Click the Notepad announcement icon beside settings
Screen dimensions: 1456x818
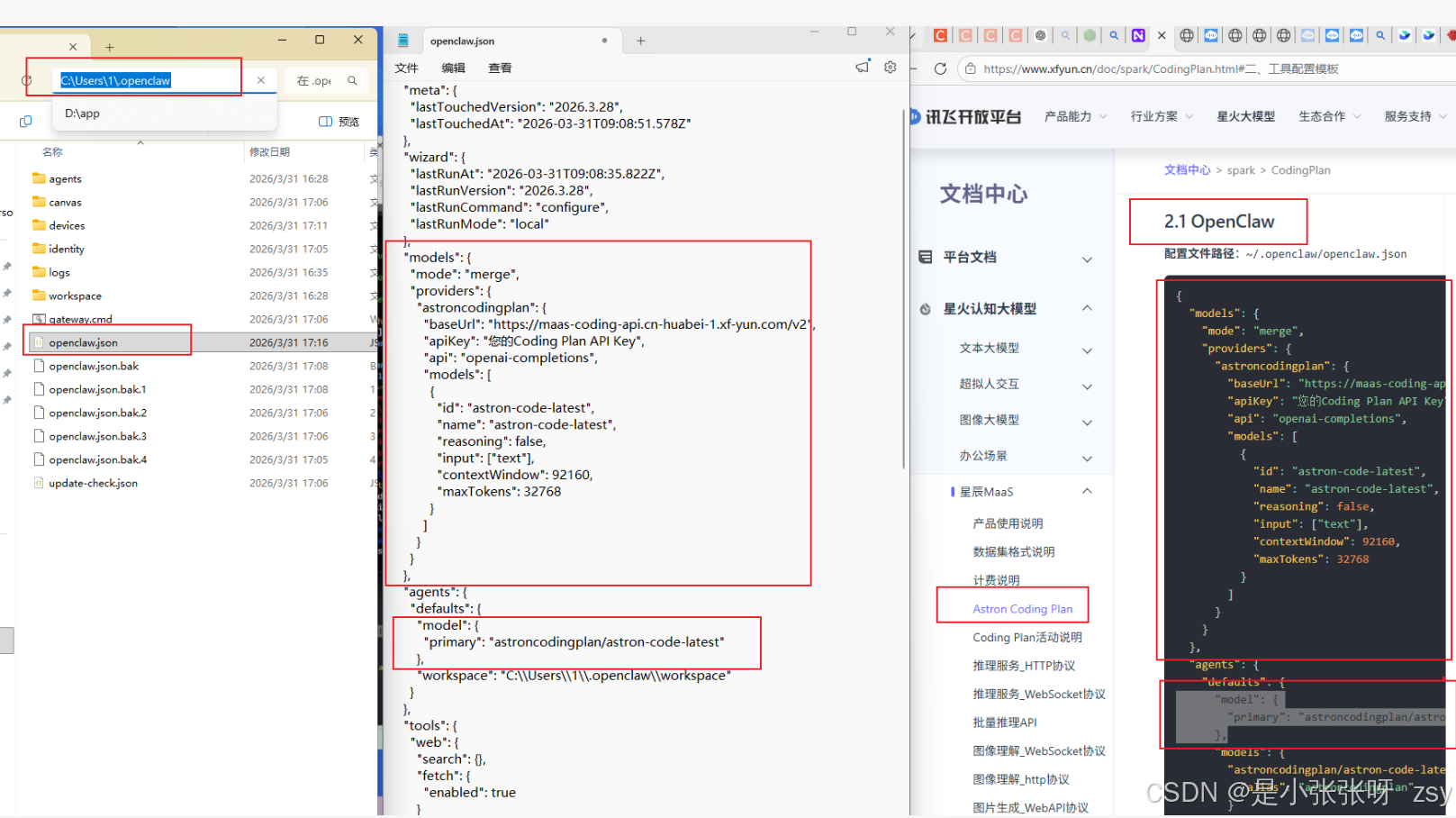click(x=863, y=68)
